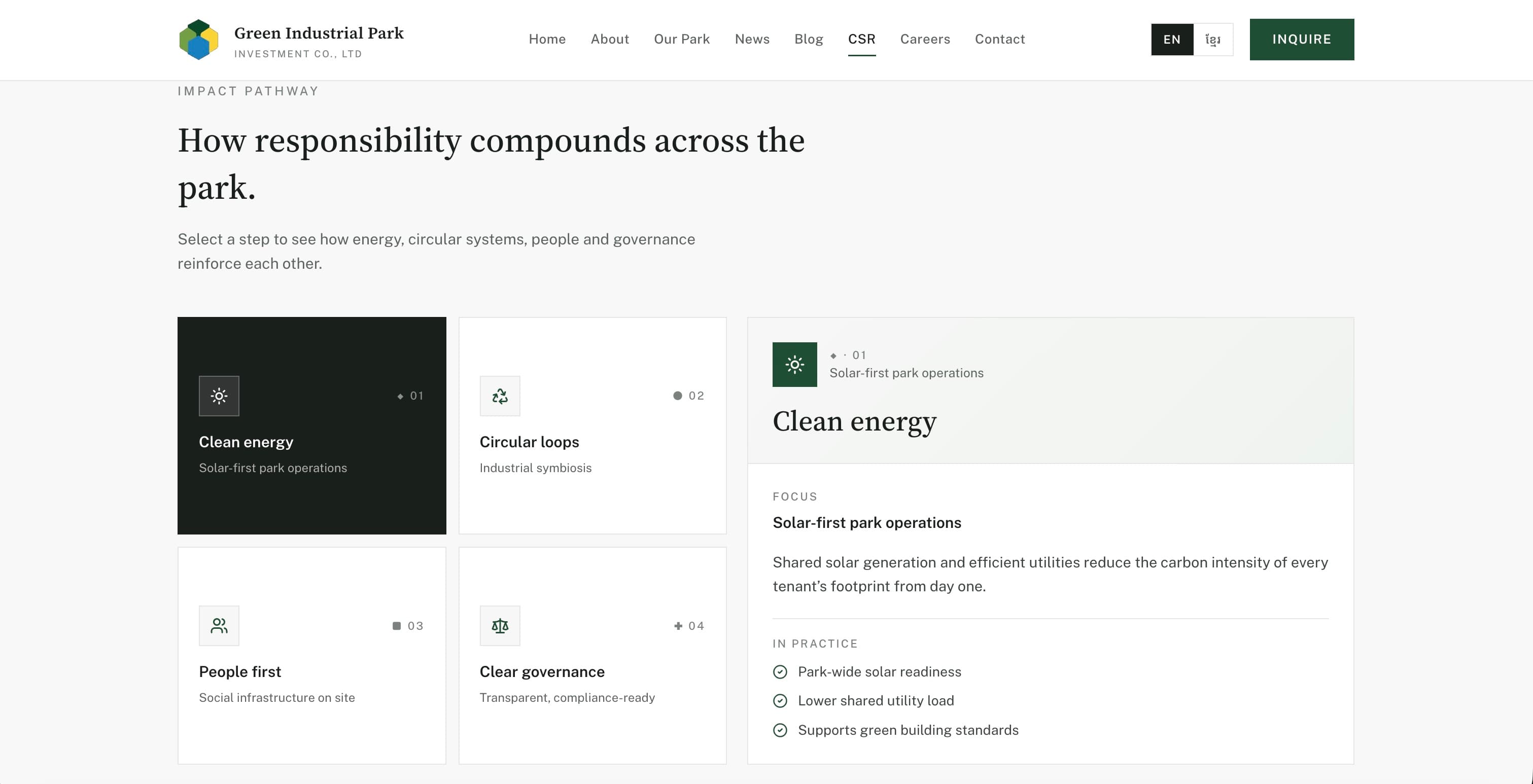Go to the Our Park page
This screenshot has height=784, width=1533.
[681, 39]
